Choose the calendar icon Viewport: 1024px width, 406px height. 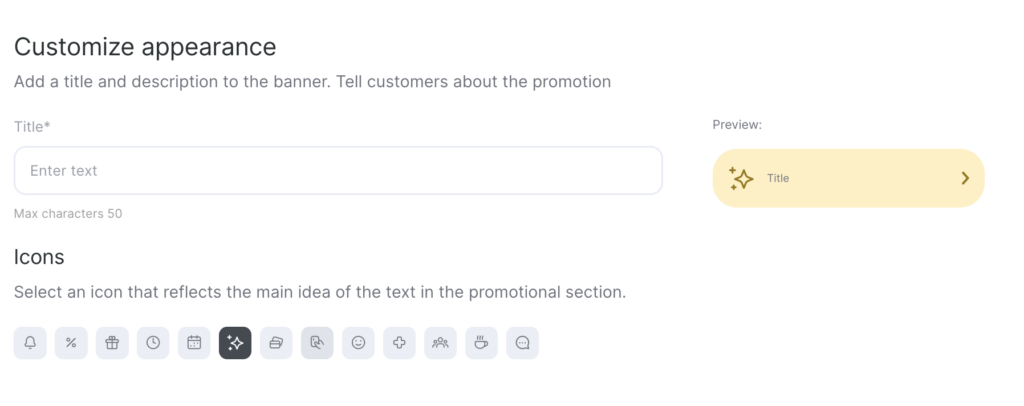click(194, 343)
